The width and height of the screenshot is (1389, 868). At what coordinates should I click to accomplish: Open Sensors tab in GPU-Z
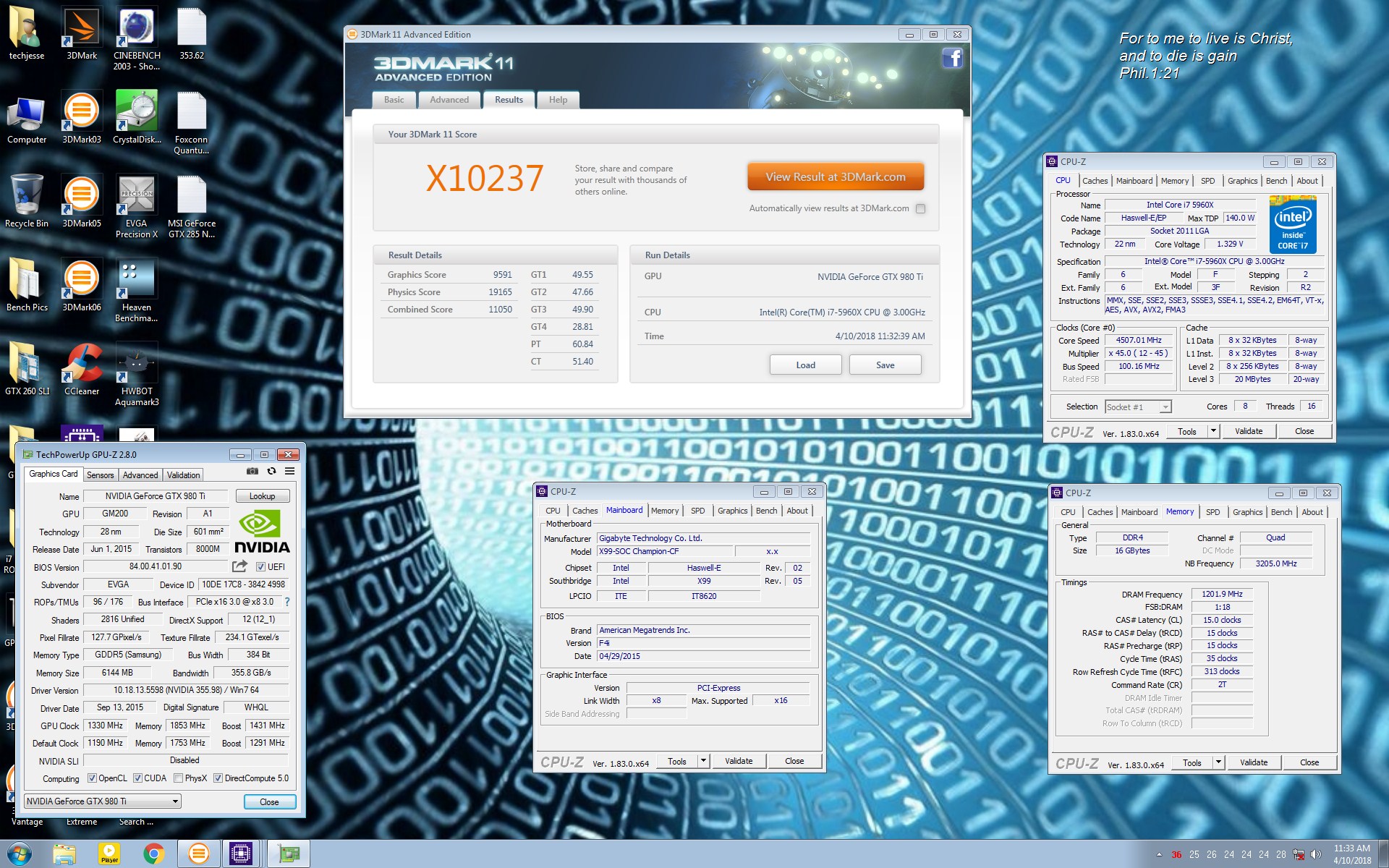click(x=101, y=475)
